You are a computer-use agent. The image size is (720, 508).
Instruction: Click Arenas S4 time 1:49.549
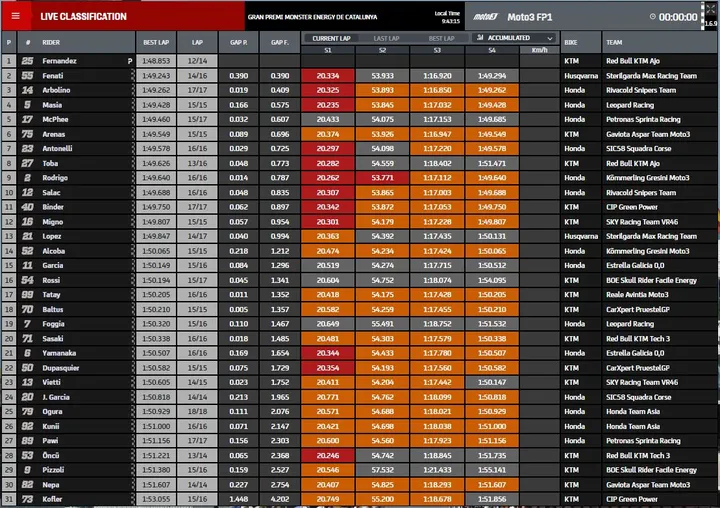point(492,134)
